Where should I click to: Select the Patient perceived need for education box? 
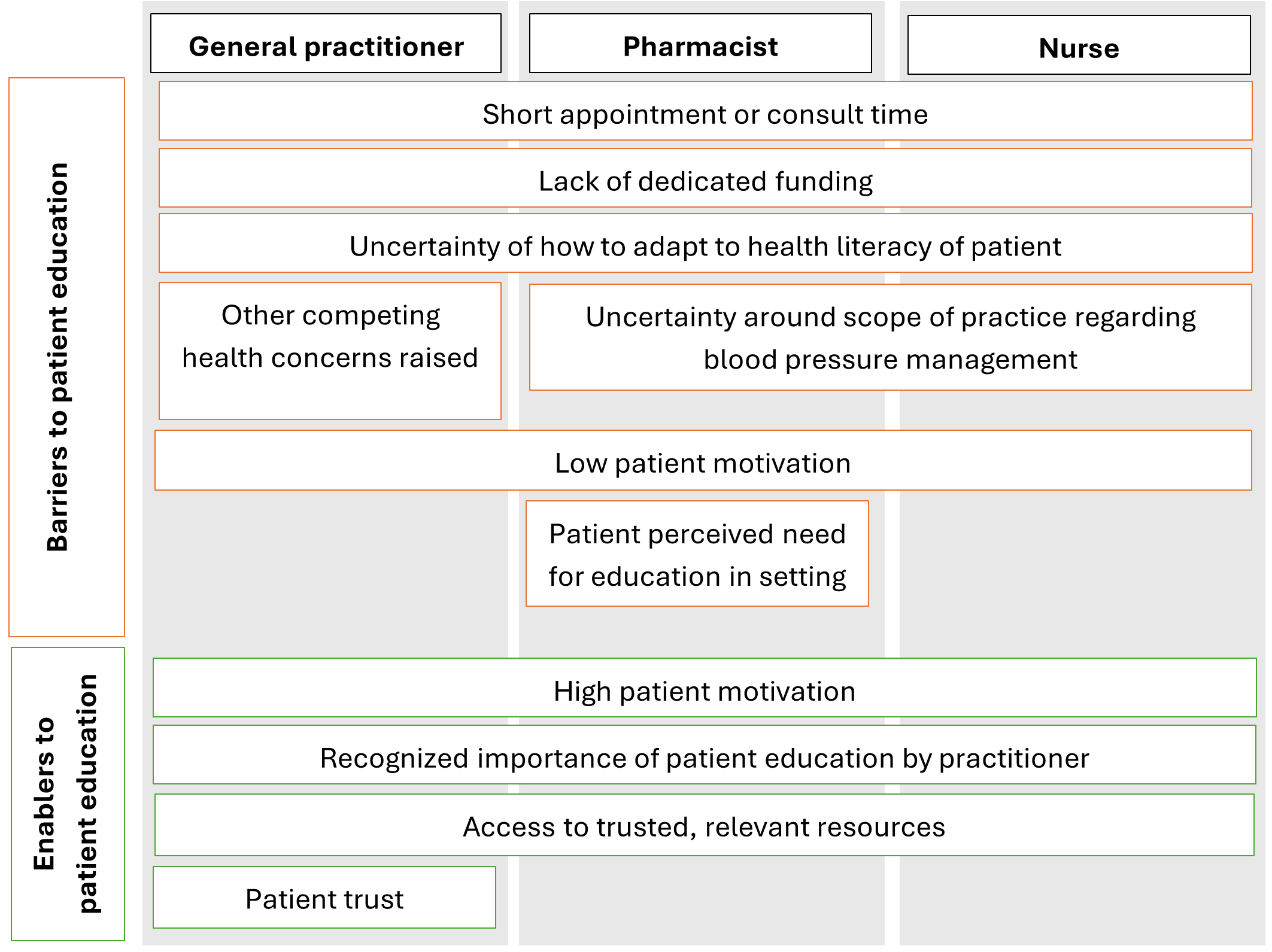697,553
